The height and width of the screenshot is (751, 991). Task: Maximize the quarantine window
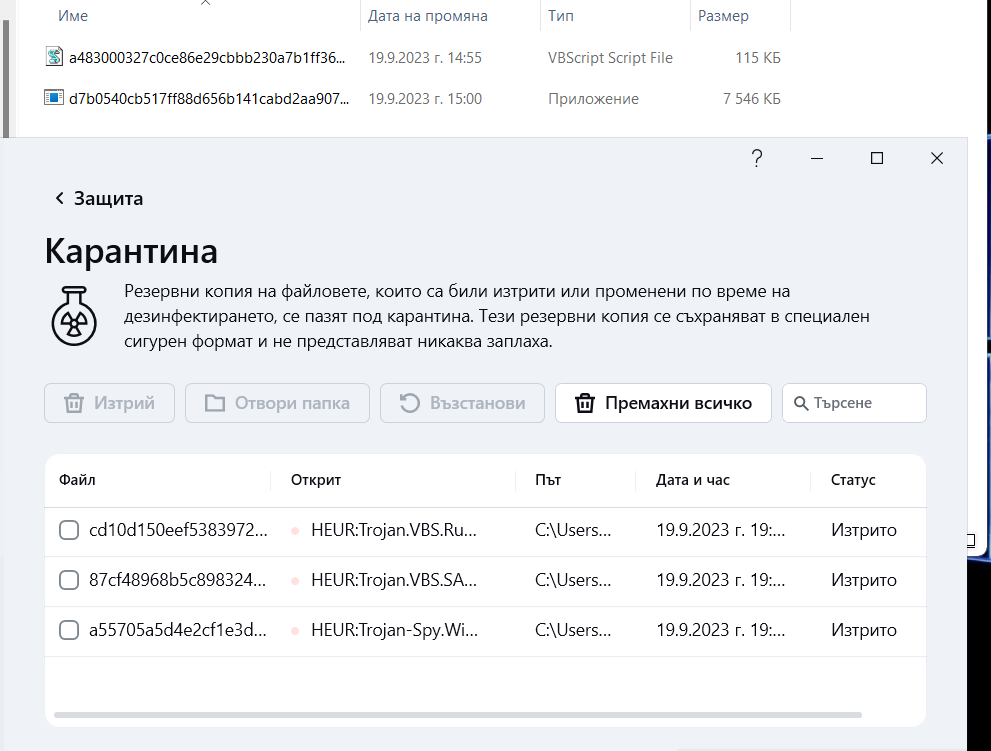click(877, 158)
